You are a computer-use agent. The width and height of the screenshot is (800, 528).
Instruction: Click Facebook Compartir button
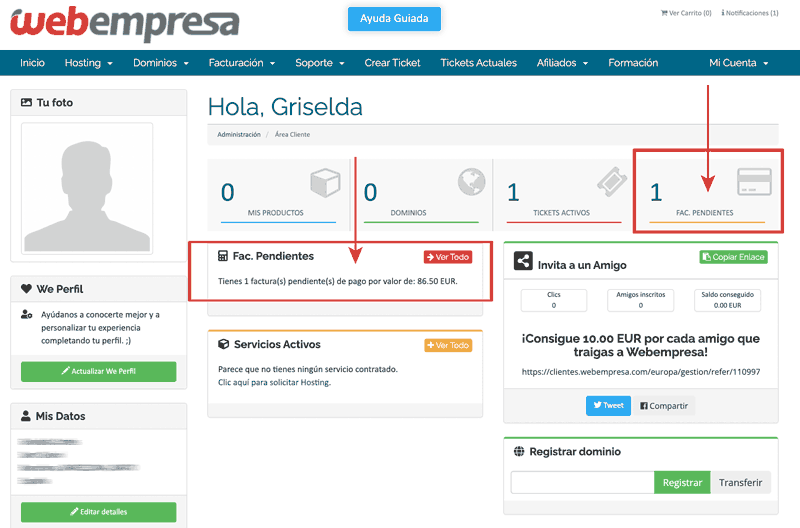tap(664, 406)
